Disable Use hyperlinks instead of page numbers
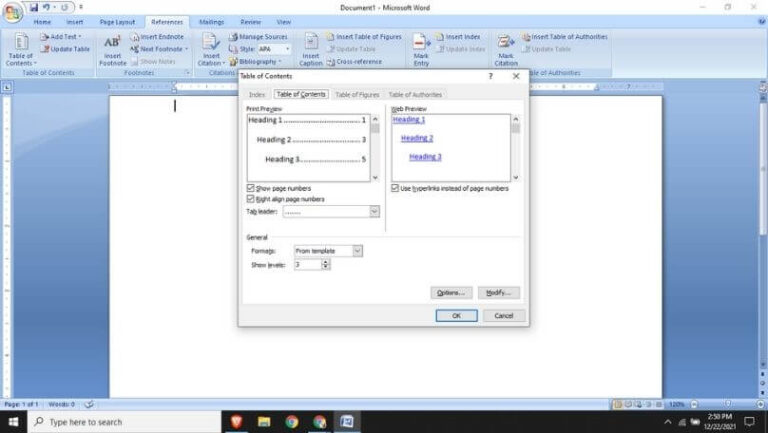This screenshot has width=768, height=433. [x=395, y=188]
